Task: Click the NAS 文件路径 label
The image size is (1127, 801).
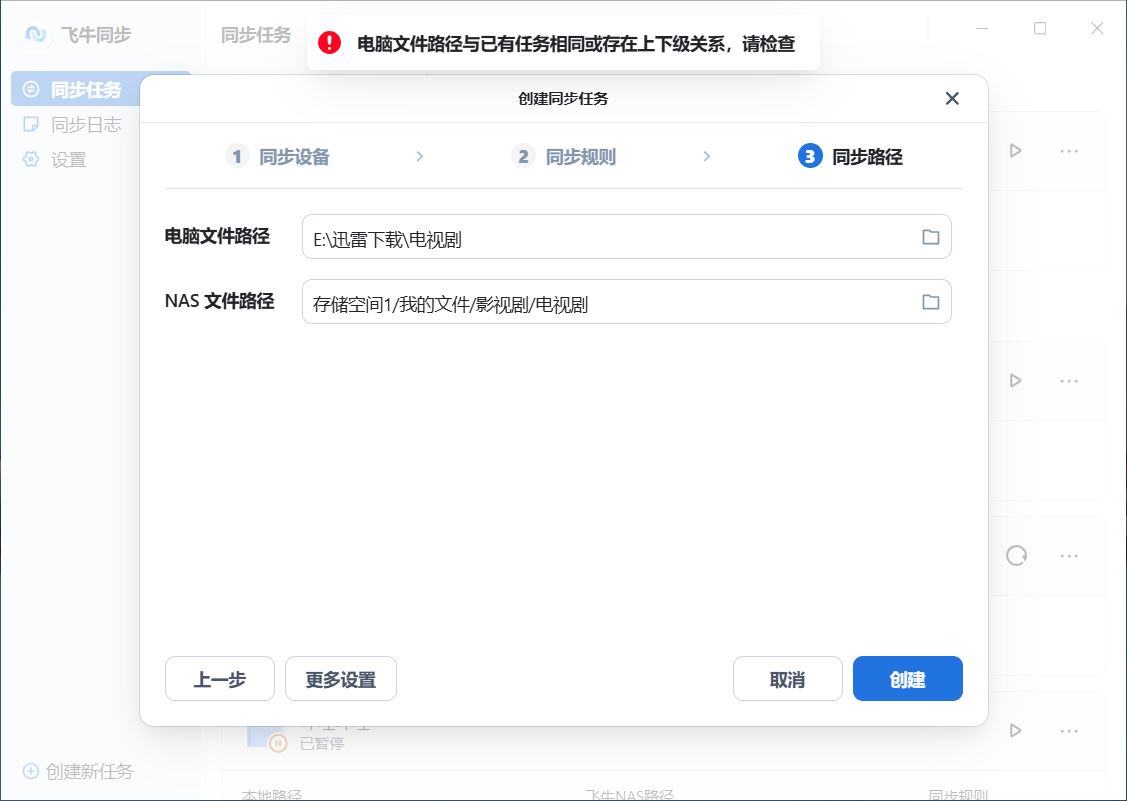Action: coord(219,301)
